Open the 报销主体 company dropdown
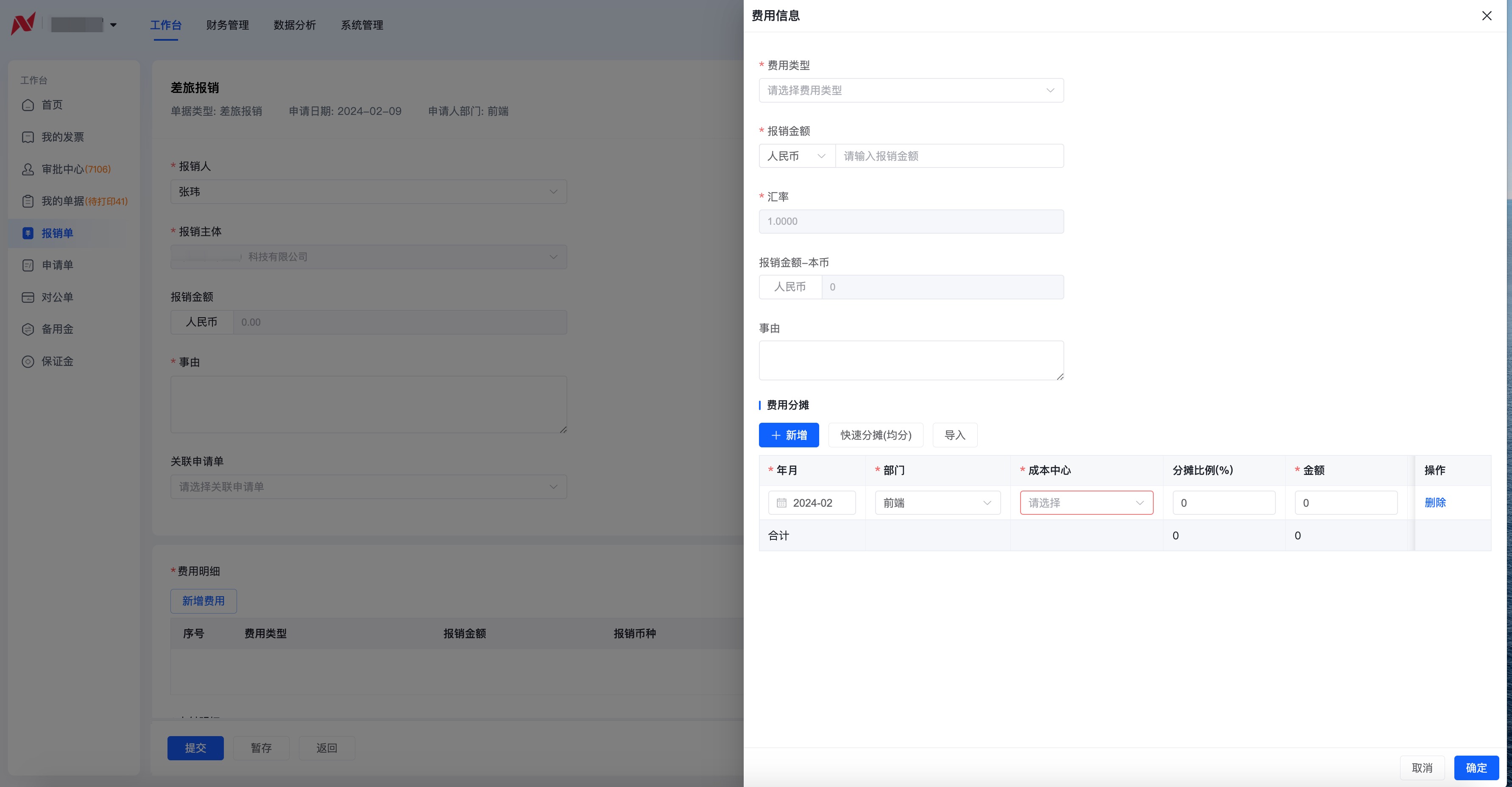The height and width of the screenshot is (787, 1512). pyautogui.click(x=368, y=257)
